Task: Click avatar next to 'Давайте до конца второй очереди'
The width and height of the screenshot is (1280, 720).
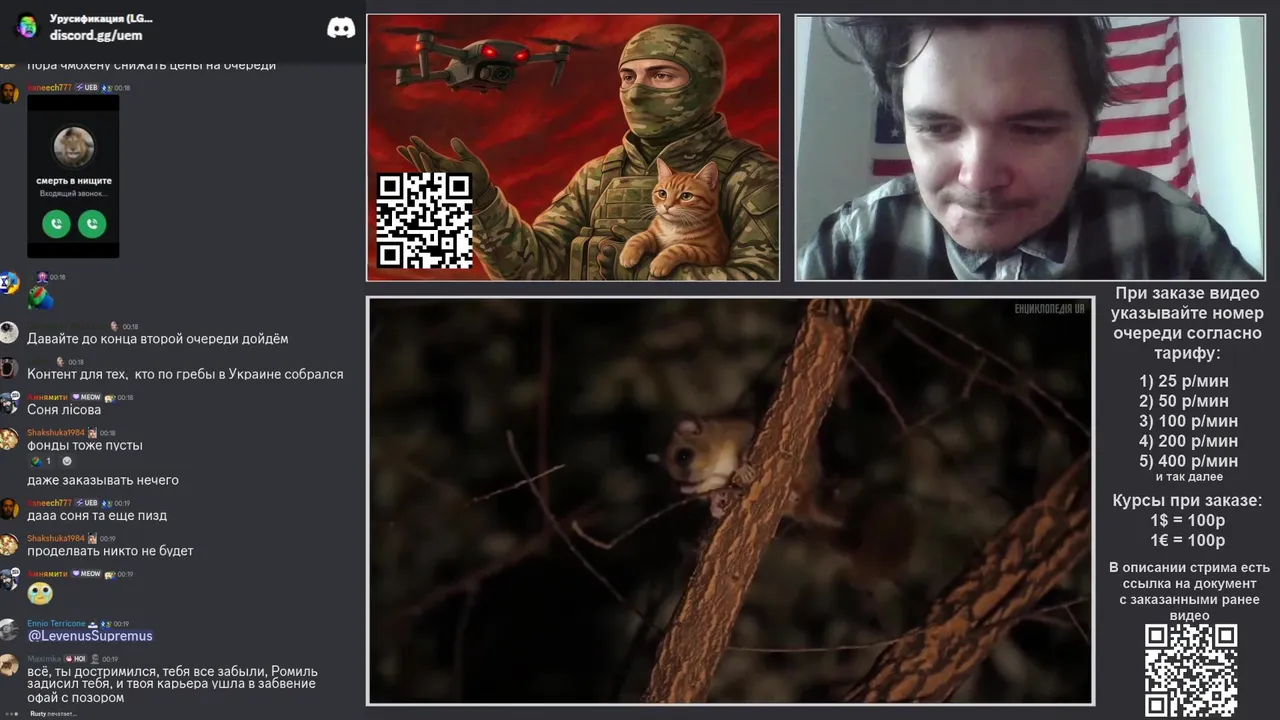Action: point(9,333)
